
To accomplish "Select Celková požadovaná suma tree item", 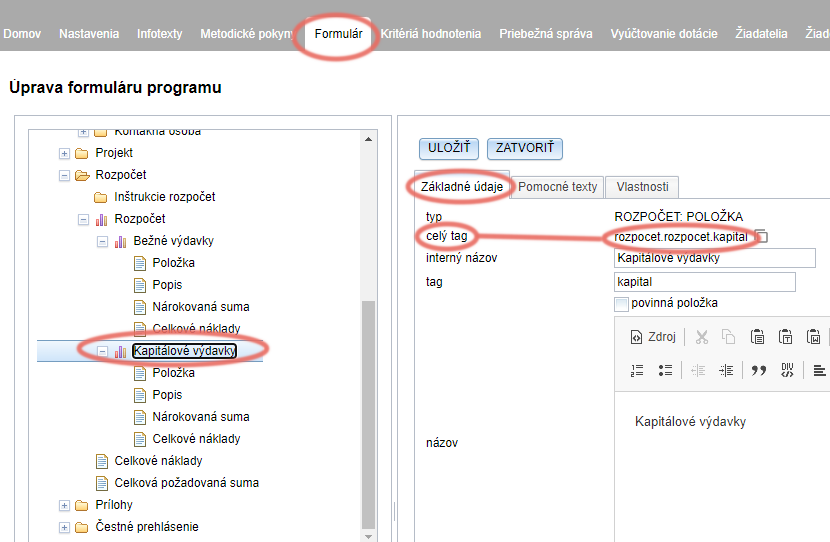I will pos(186,483).
